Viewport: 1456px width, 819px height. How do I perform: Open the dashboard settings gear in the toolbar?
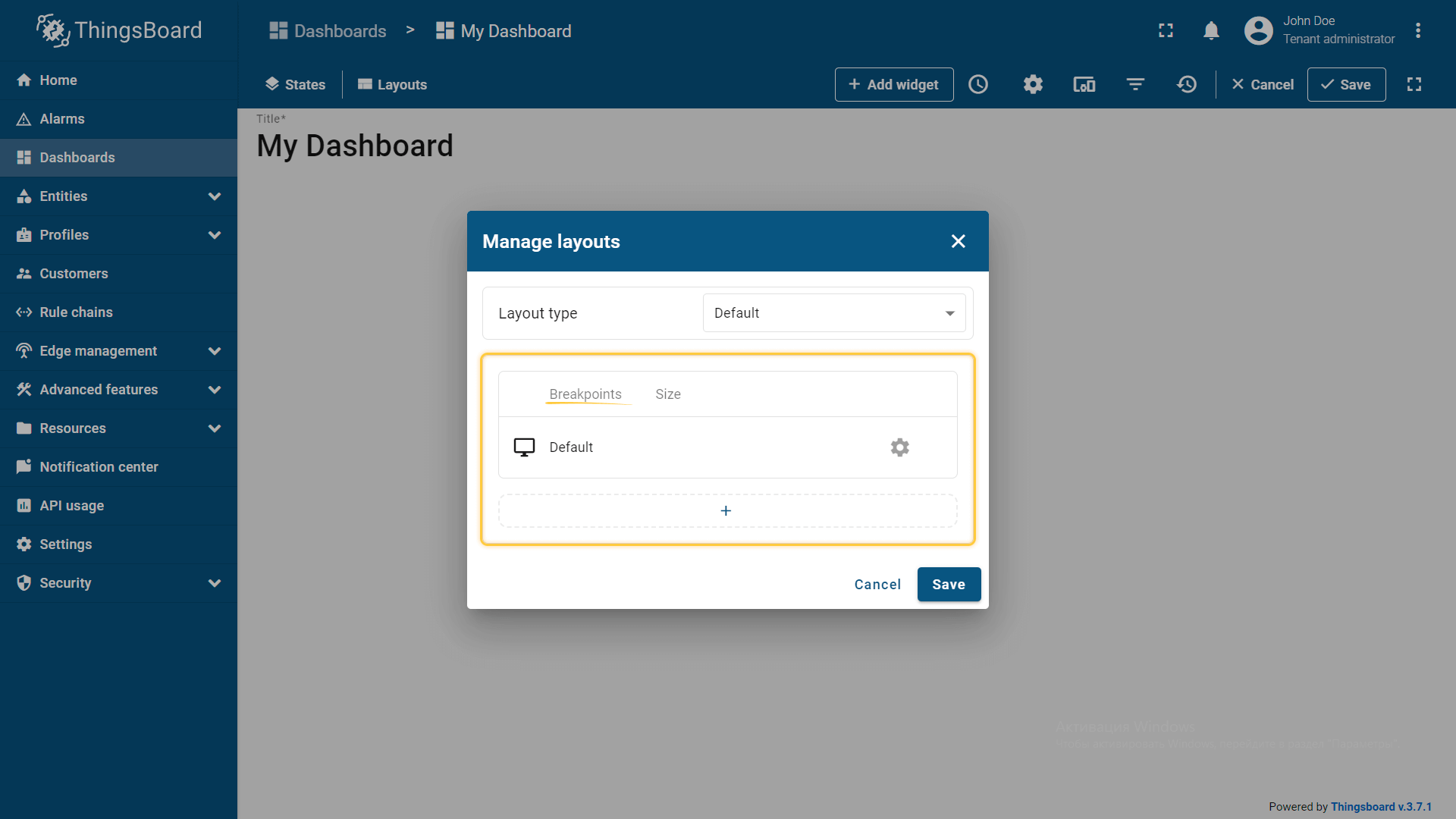(x=1033, y=84)
